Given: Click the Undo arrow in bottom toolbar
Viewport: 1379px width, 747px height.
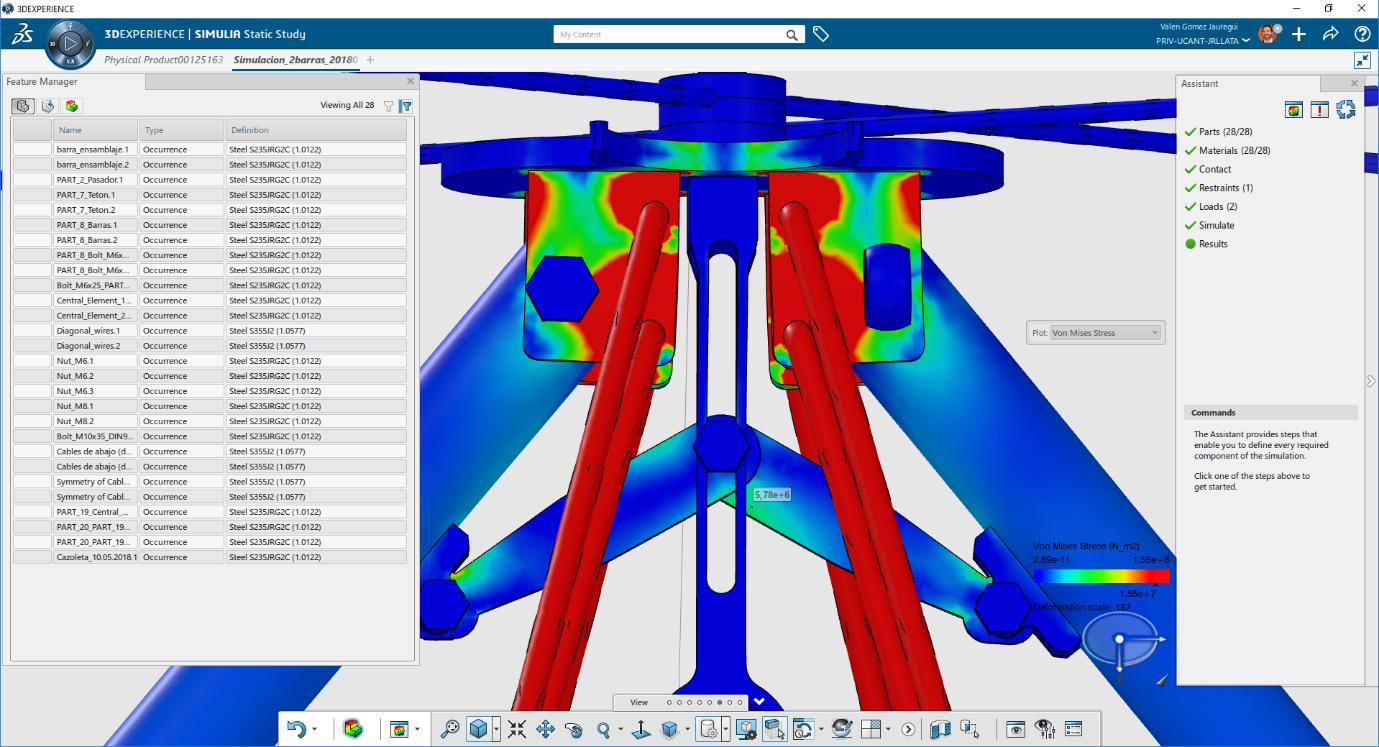Looking at the screenshot, I should (296, 730).
